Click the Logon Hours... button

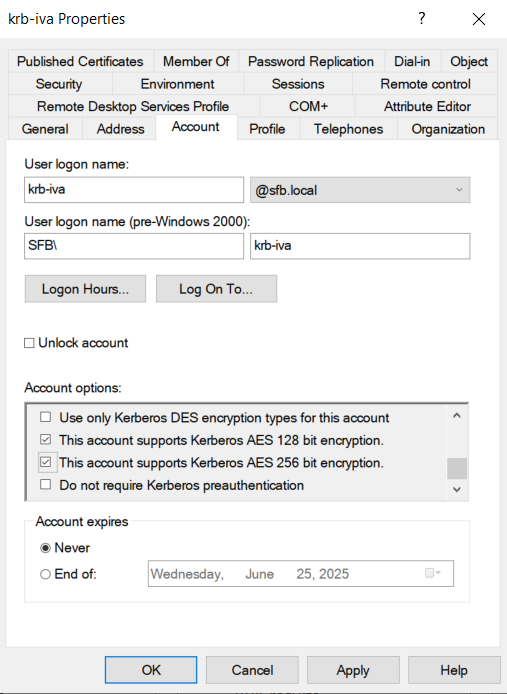tap(85, 289)
